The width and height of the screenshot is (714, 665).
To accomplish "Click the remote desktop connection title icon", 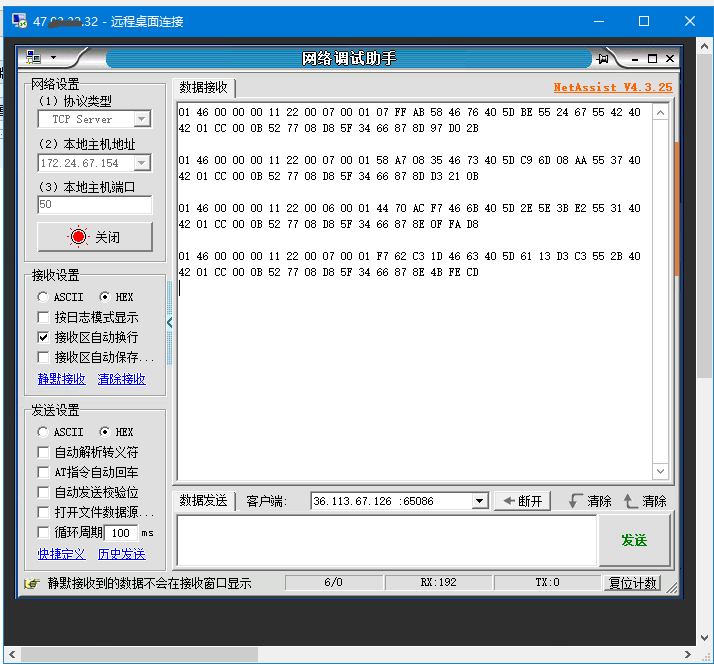I will 20,21.
